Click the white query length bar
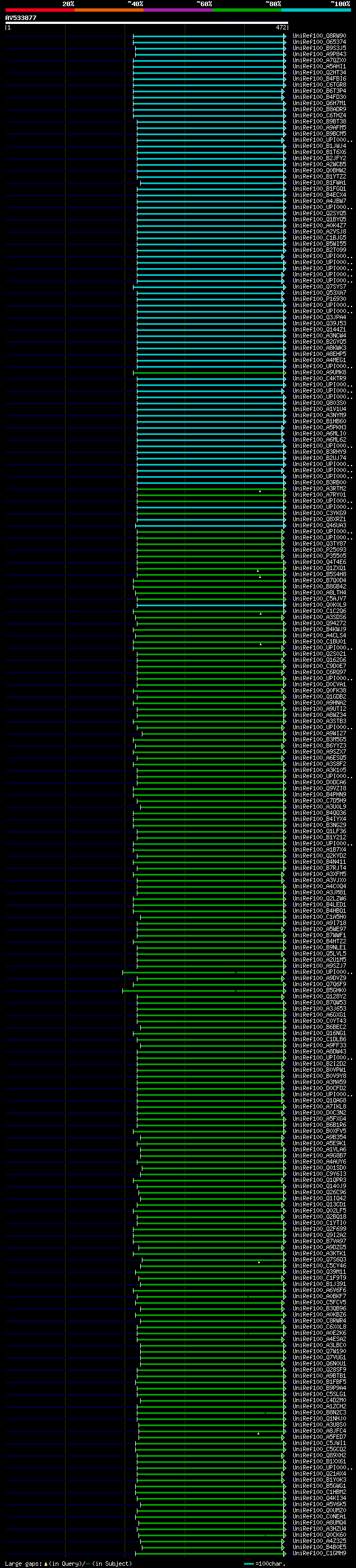The width and height of the screenshot is (356, 1568). coord(147,23)
